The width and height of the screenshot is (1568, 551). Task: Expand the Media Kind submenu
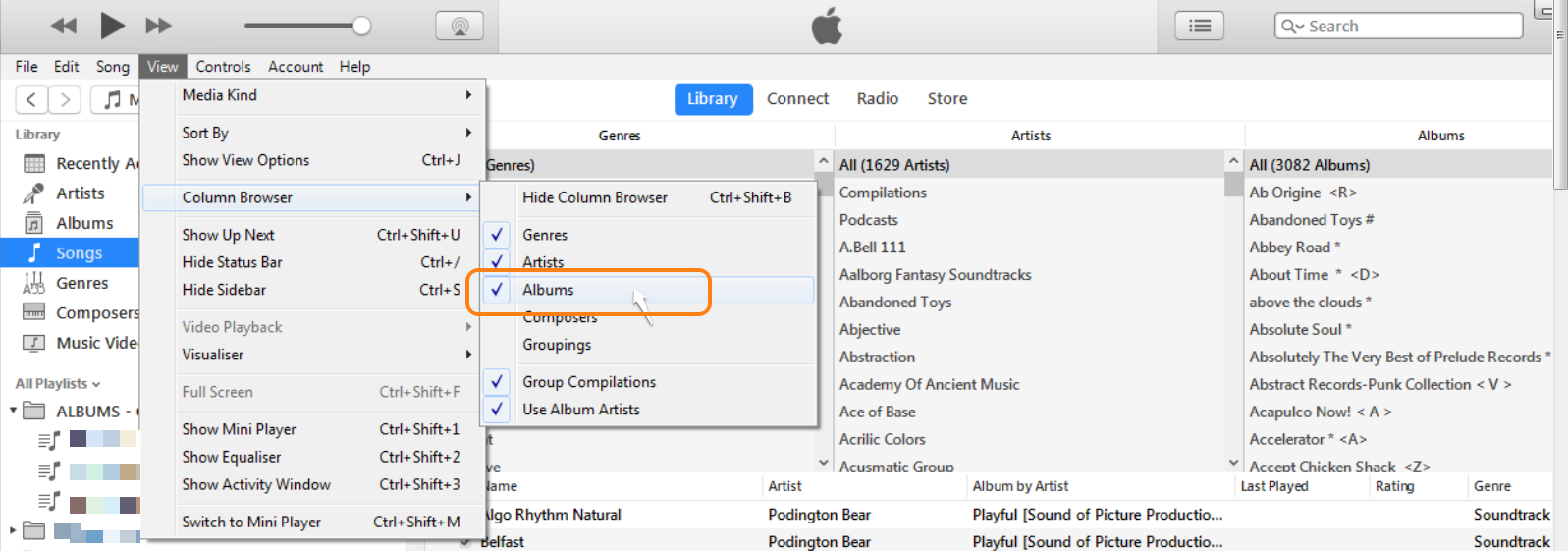[x=314, y=95]
